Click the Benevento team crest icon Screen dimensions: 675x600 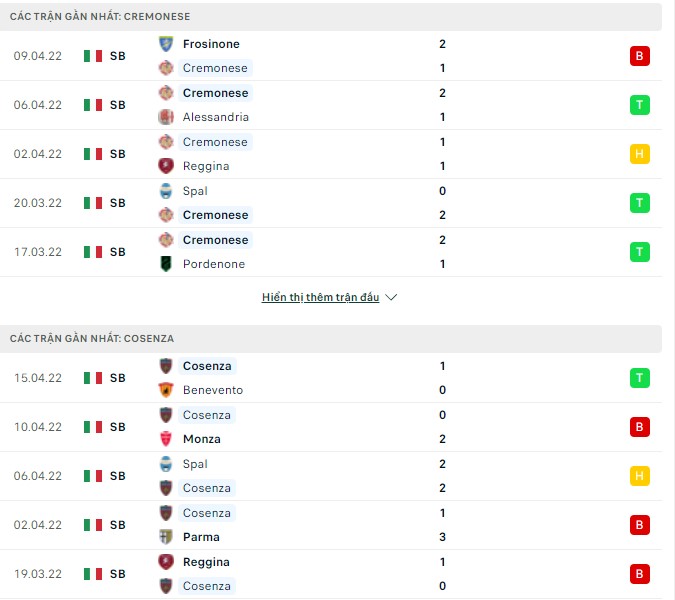coord(166,390)
